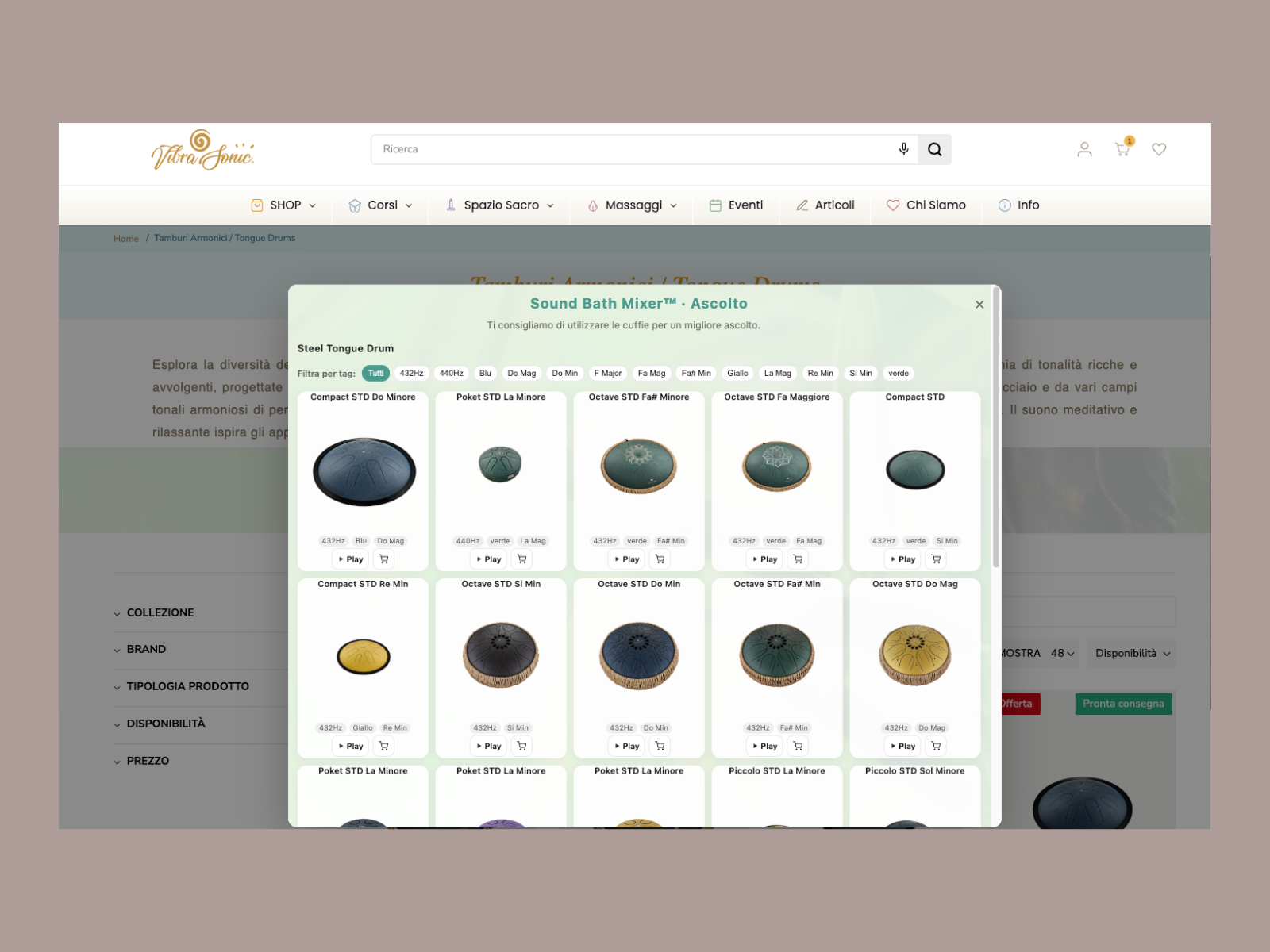The width and height of the screenshot is (1270, 952).
Task: Expand the Spazio Sacro menu
Action: (x=499, y=205)
